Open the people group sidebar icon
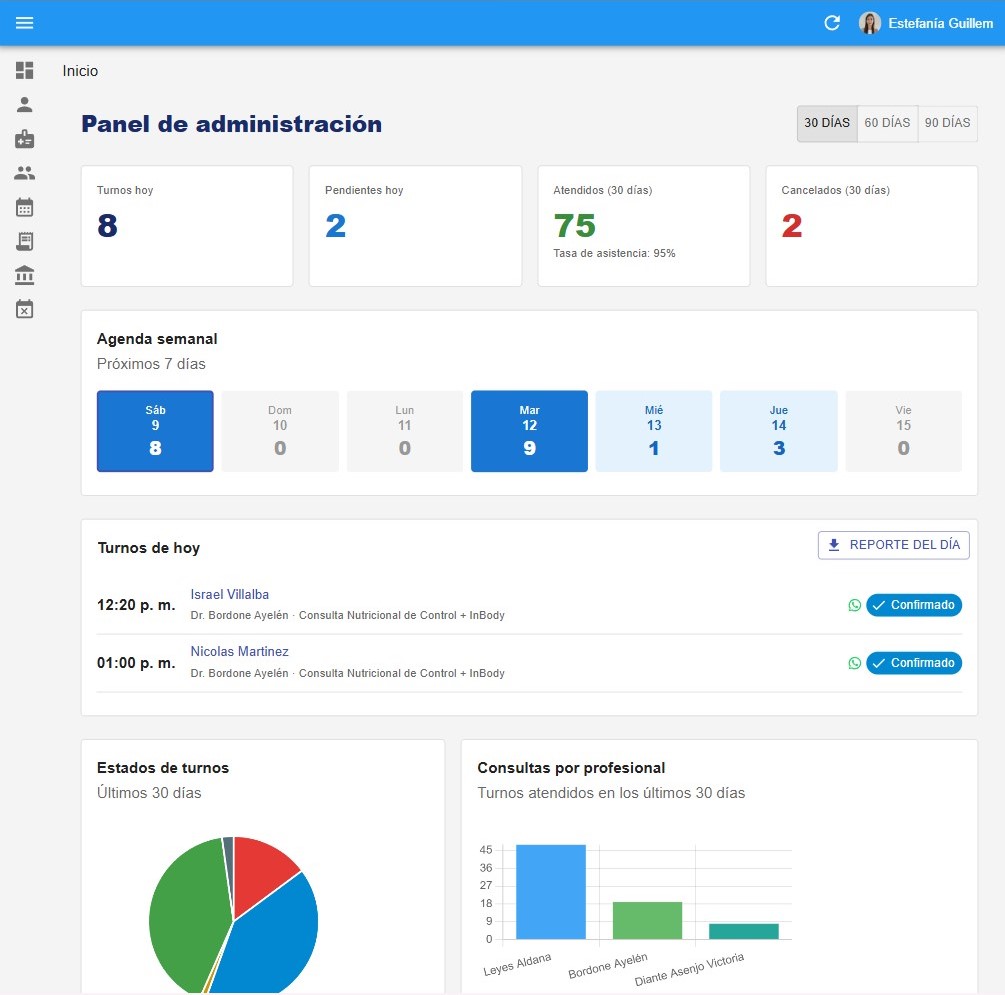This screenshot has height=995, width=1005. [x=24, y=173]
